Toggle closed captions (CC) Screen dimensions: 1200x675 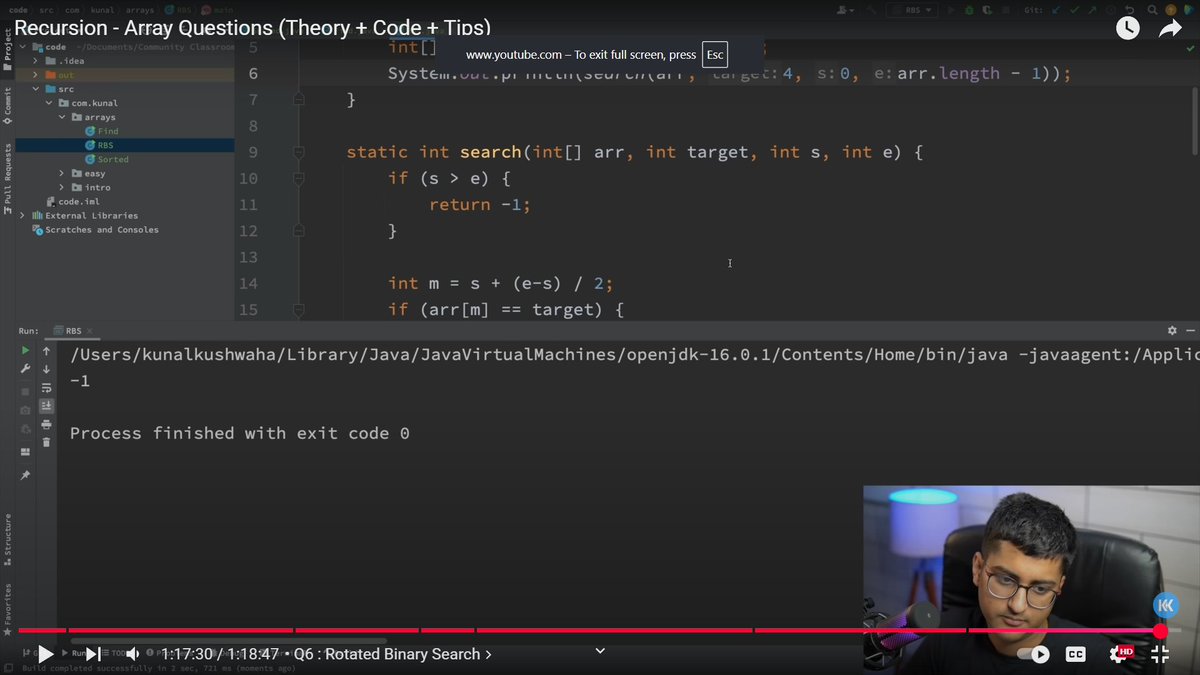click(x=1076, y=654)
